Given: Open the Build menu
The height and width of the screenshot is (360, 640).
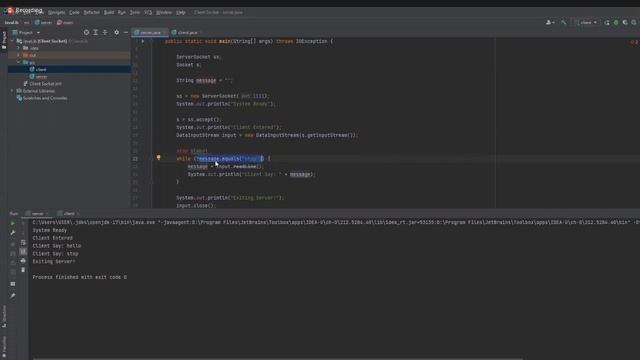Looking at the screenshot, I should pyautogui.click(x=109, y=13).
